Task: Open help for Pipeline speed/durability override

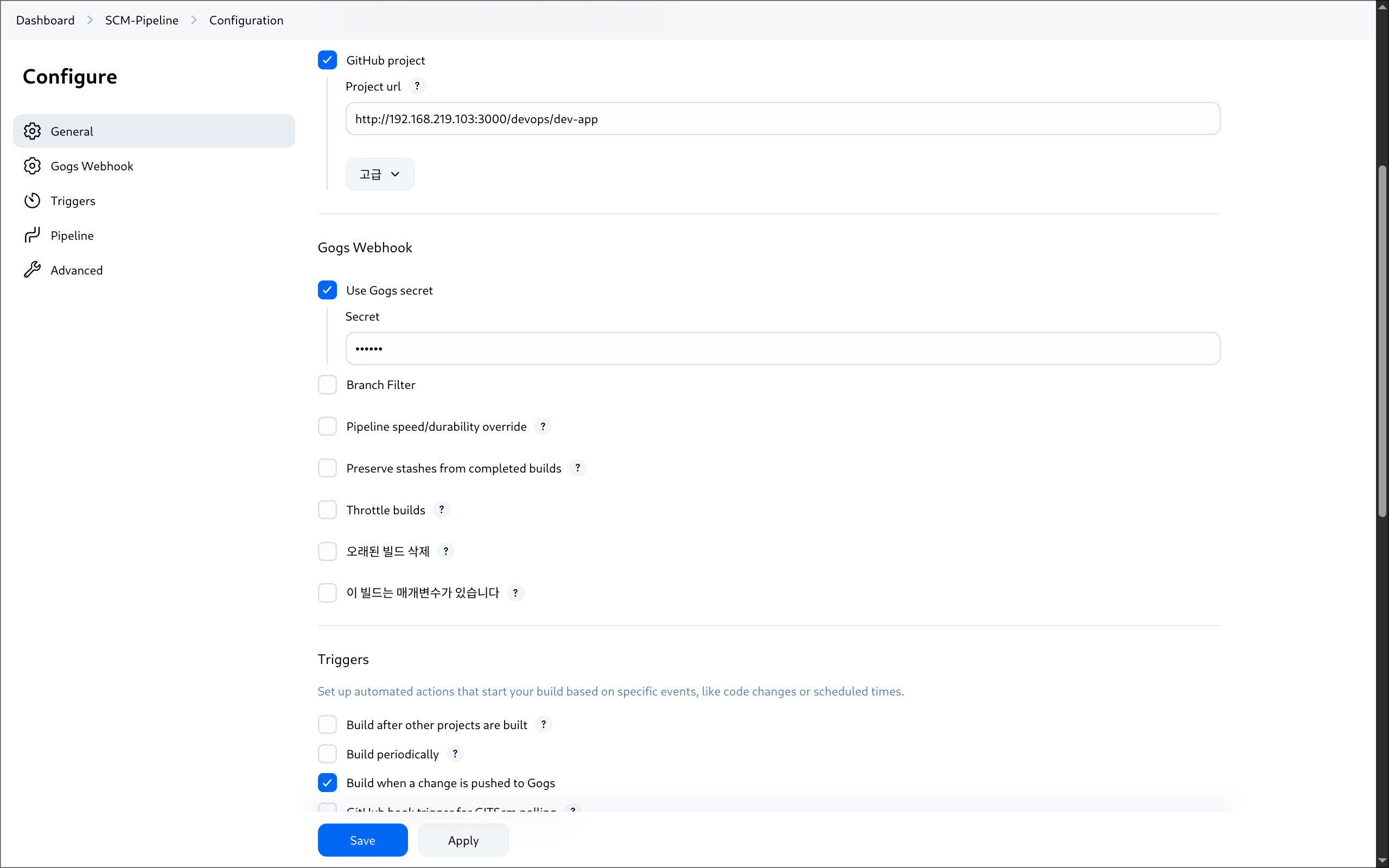Action: point(543,426)
